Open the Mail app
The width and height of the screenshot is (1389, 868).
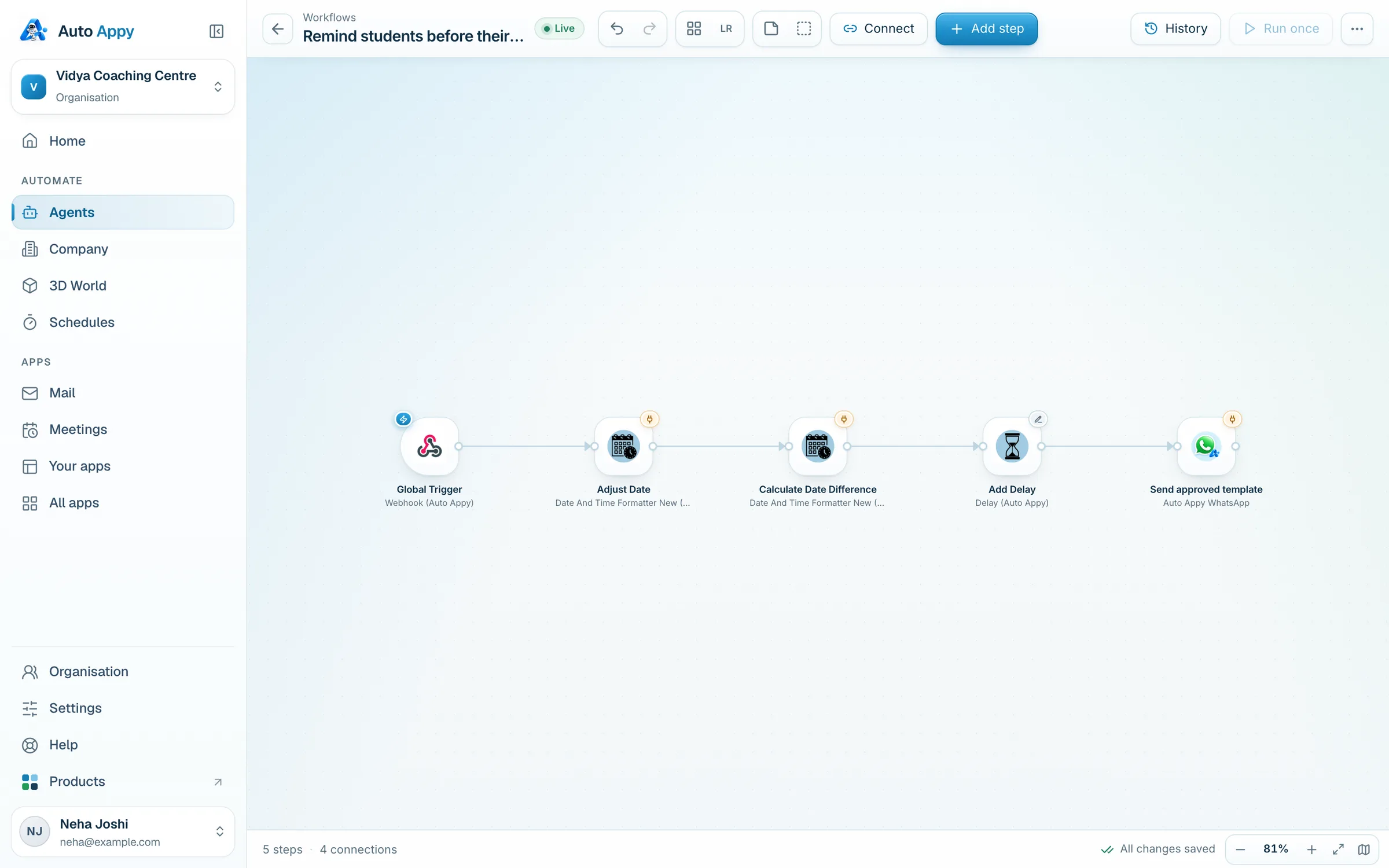(123, 393)
